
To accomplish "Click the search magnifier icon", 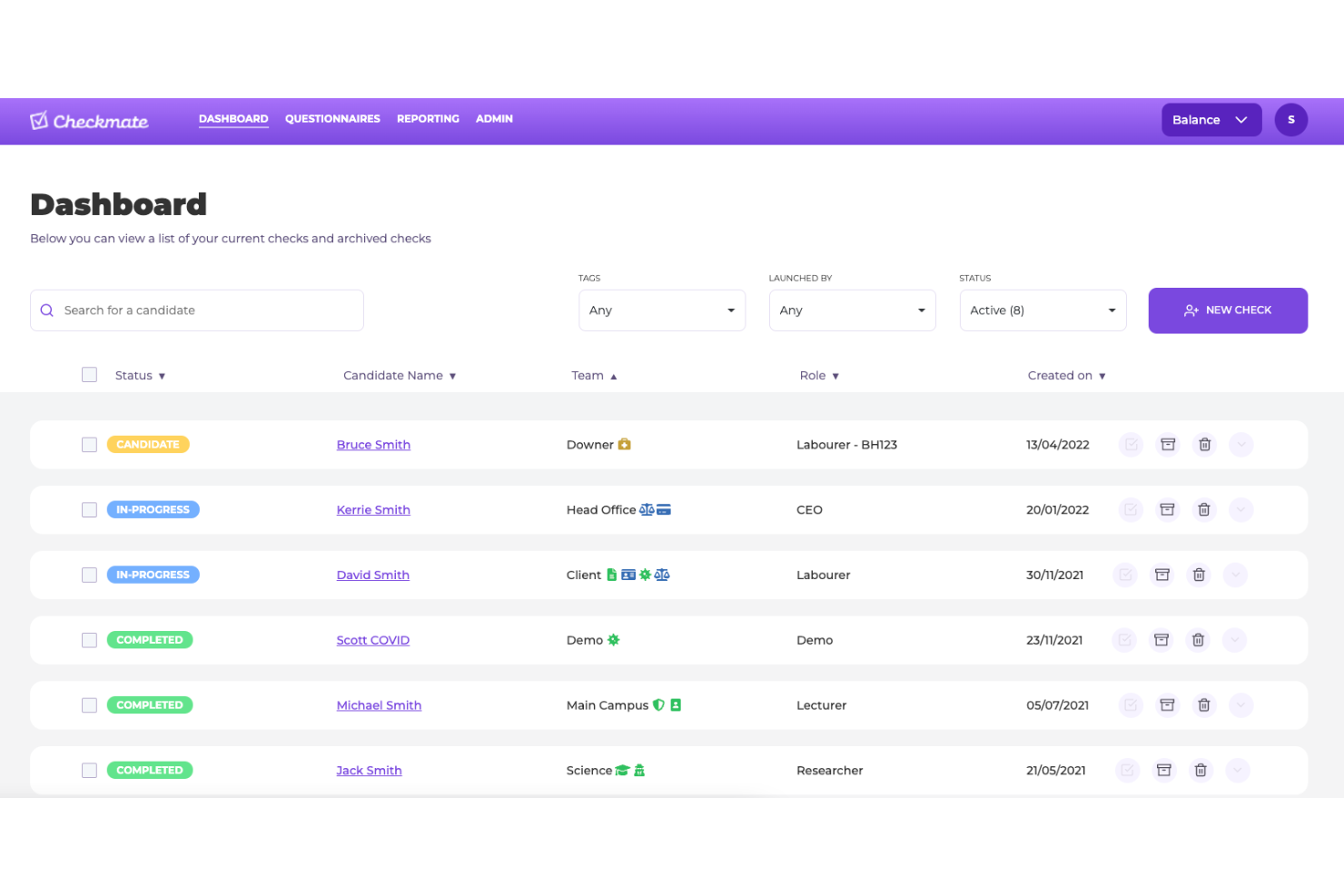I will 47,310.
